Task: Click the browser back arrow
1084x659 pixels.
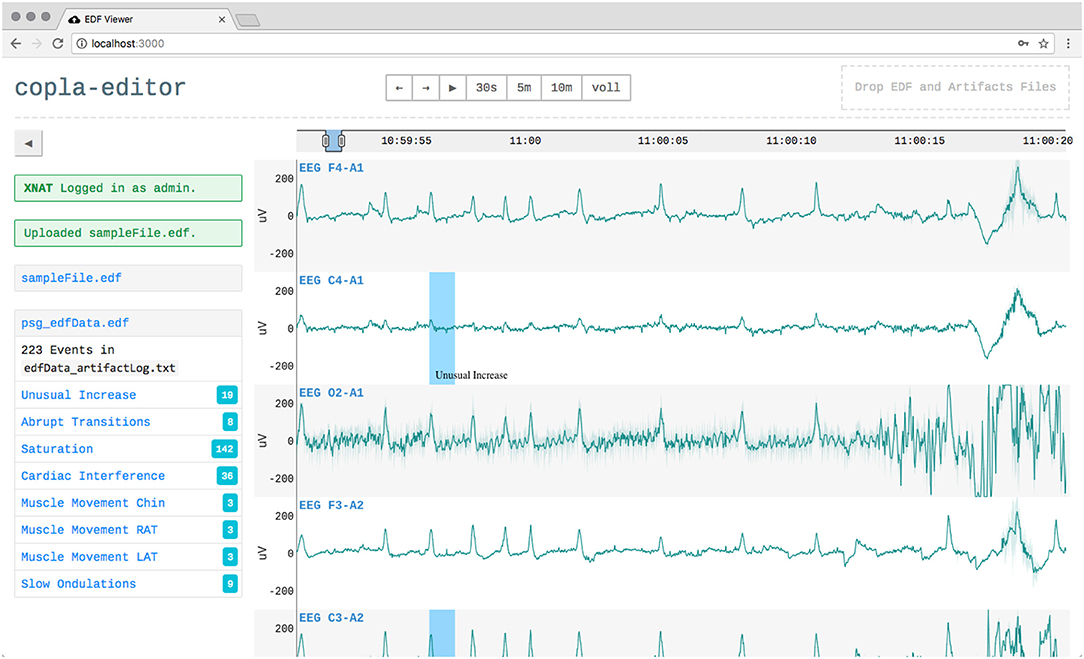Action: pyautogui.click(x=16, y=44)
